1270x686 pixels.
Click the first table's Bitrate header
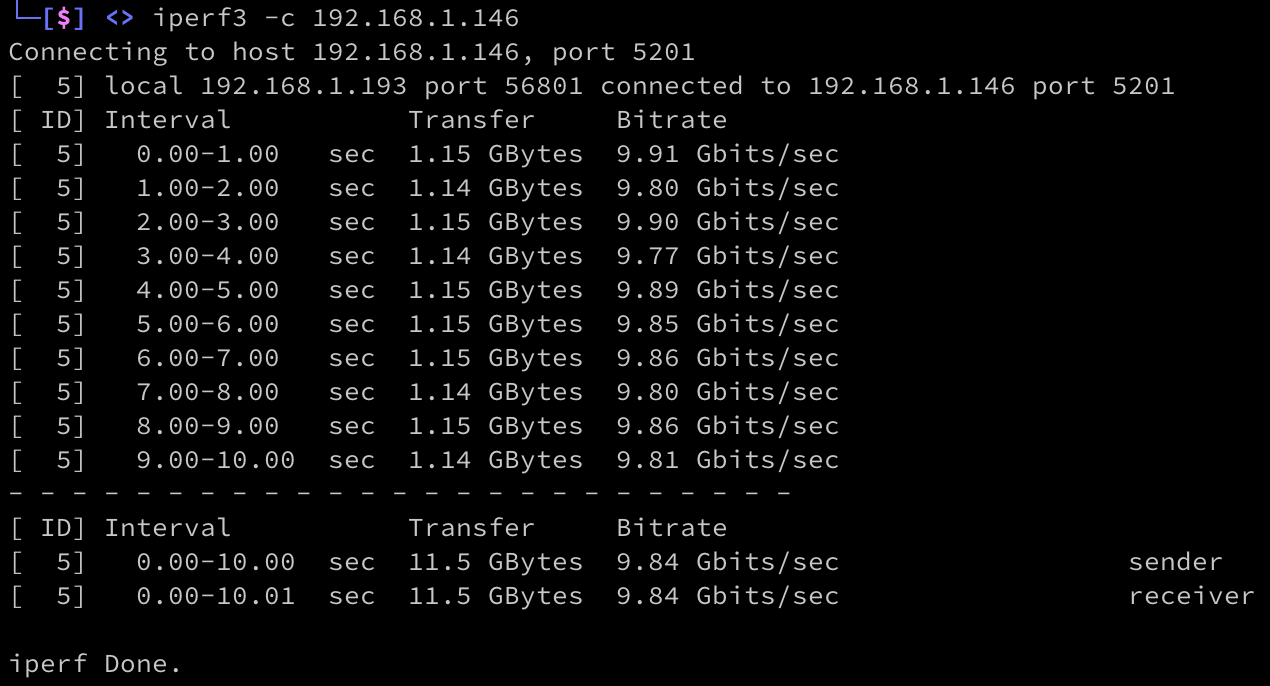[x=672, y=120]
